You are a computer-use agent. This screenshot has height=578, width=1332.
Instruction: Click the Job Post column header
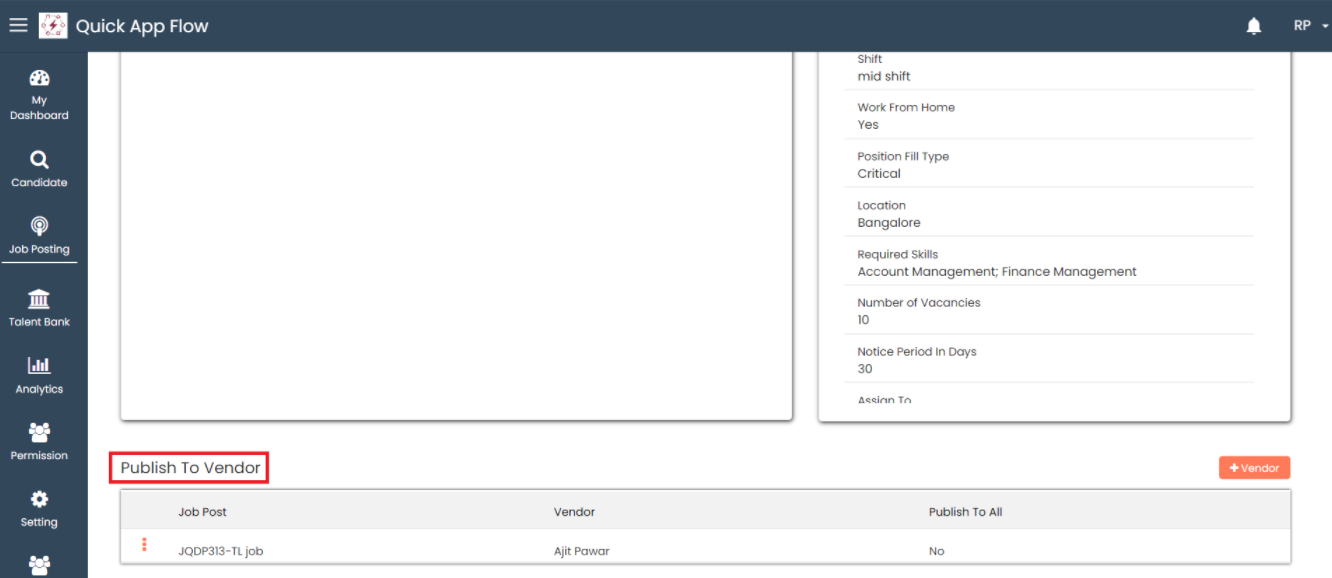click(x=202, y=512)
